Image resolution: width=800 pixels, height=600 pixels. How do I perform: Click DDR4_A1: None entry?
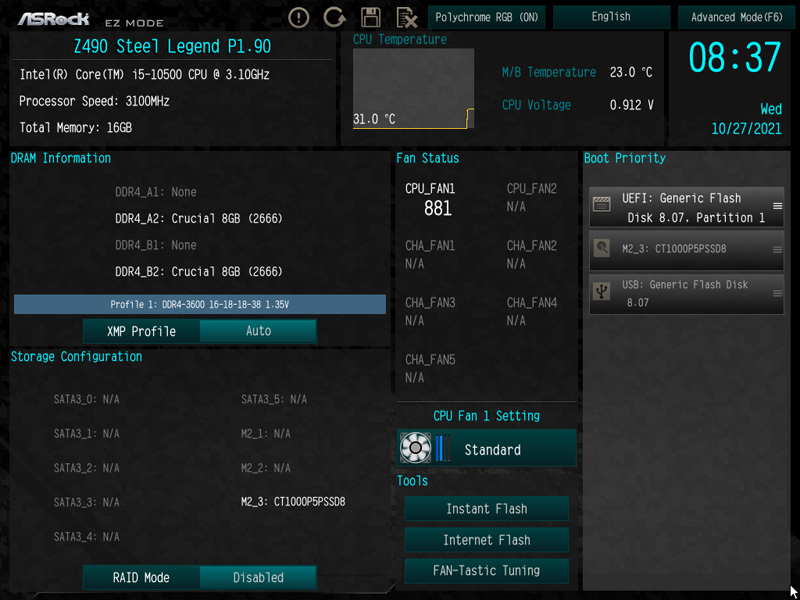(x=156, y=192)
